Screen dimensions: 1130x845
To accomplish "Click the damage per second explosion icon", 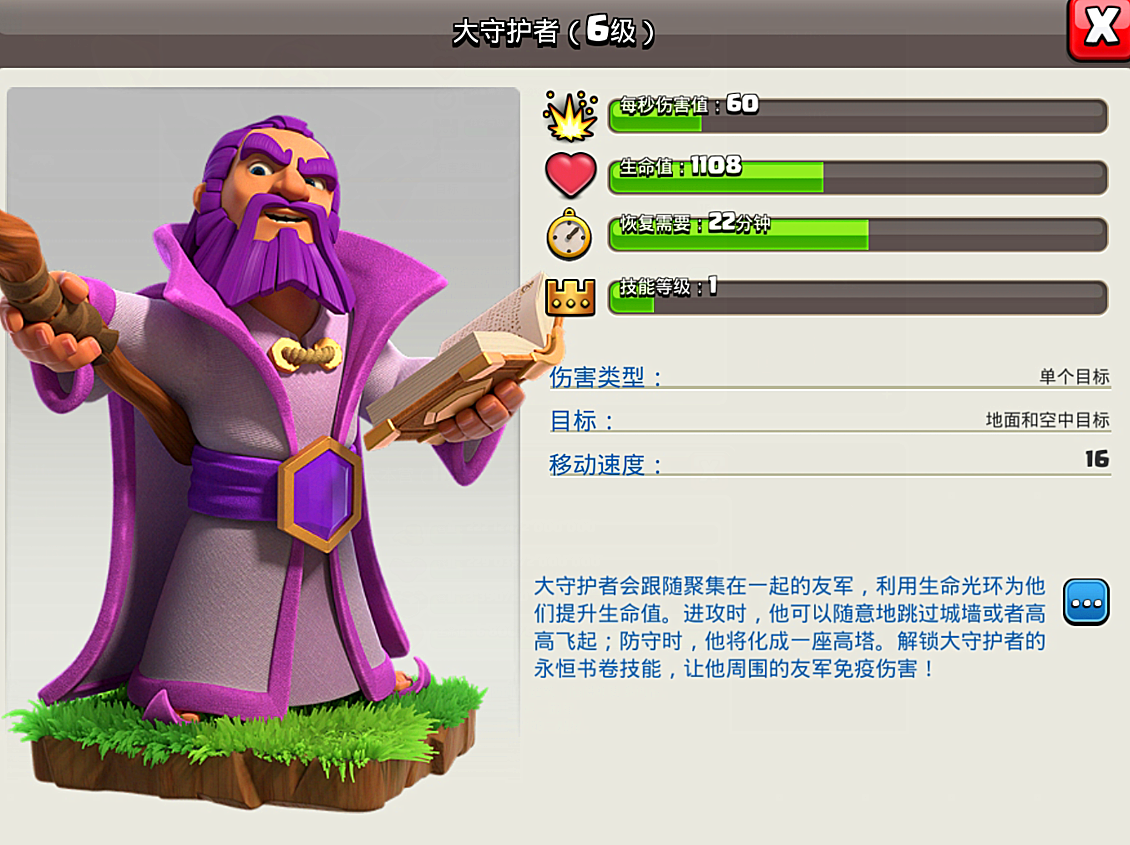I will pos(570,115).
